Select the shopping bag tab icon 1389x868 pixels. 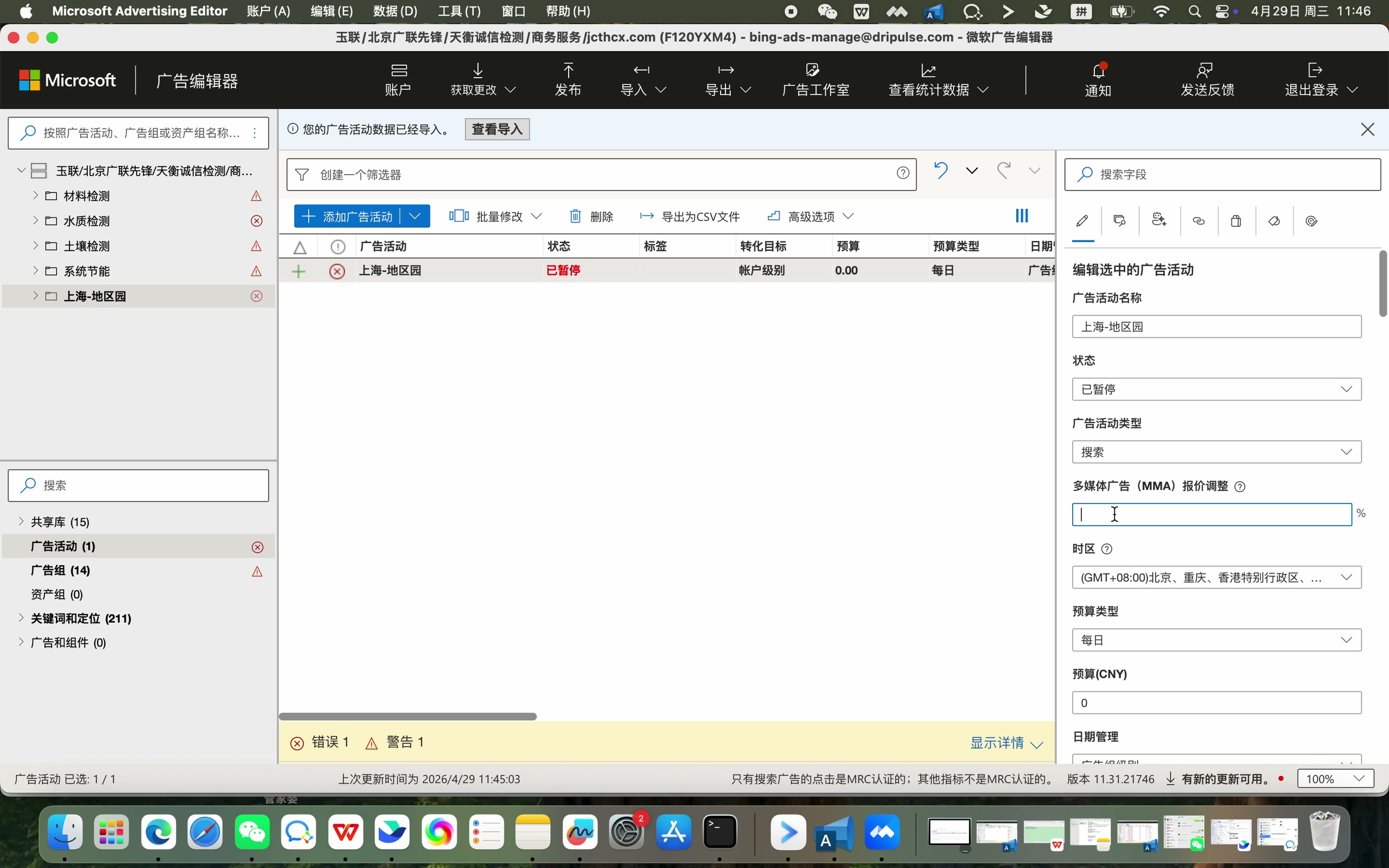(1237, 221)
